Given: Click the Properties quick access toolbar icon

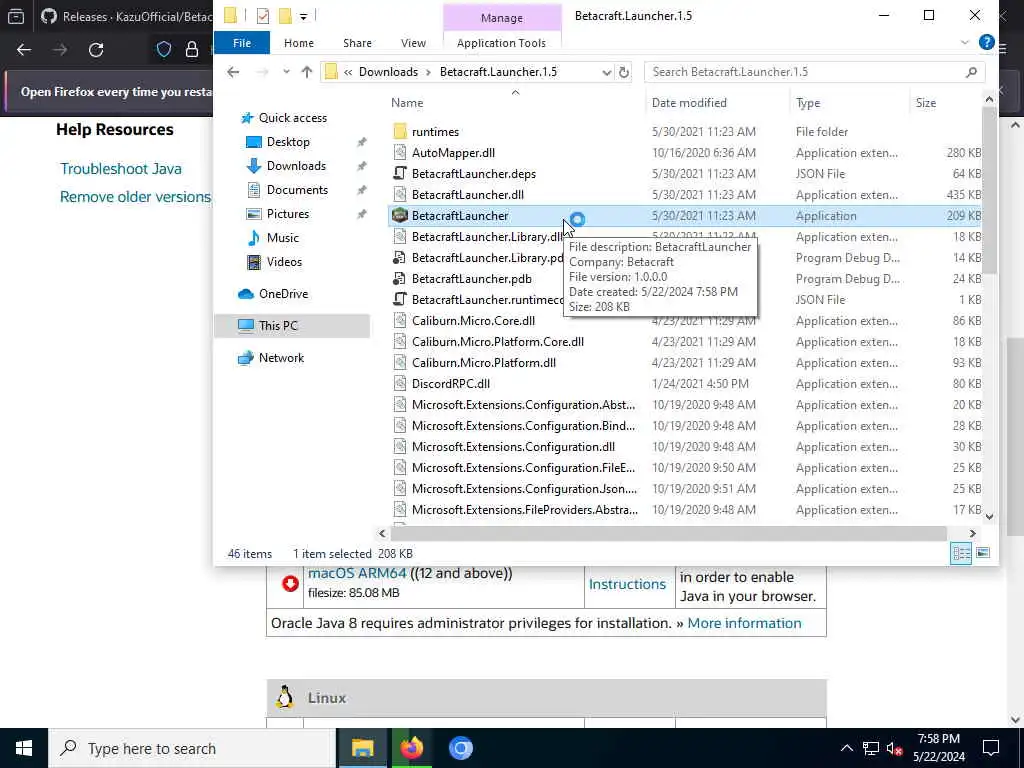Looking at the screenshot, I should tap(263, 16).
